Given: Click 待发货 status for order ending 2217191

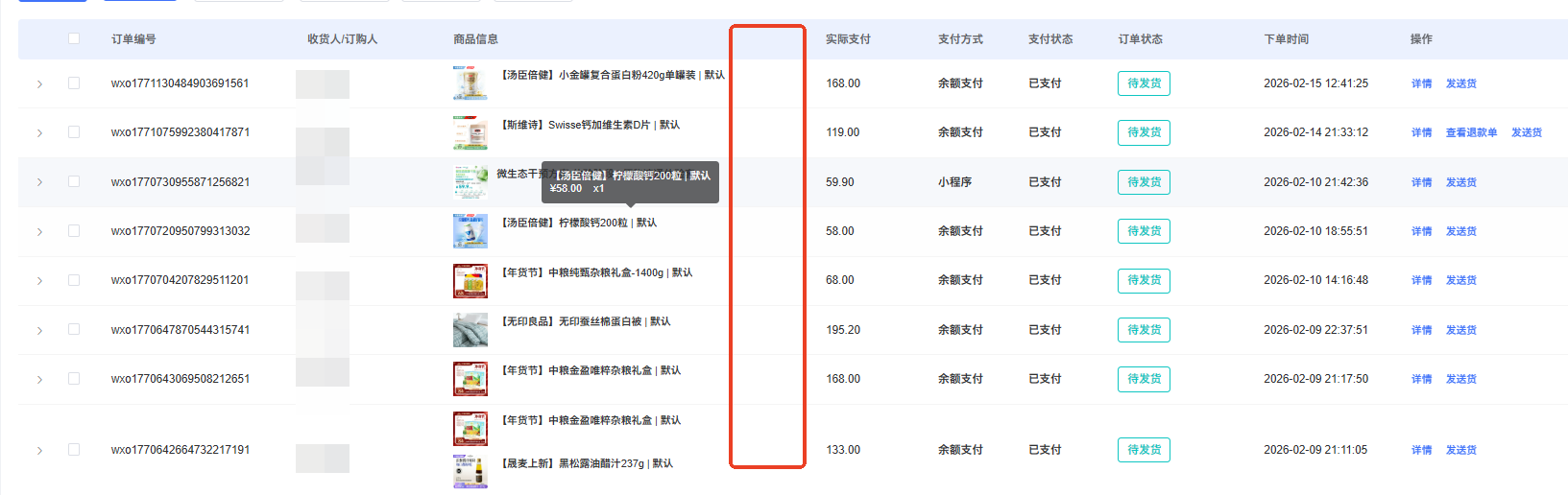Looking at the screenshot, I should point(1144,450).
